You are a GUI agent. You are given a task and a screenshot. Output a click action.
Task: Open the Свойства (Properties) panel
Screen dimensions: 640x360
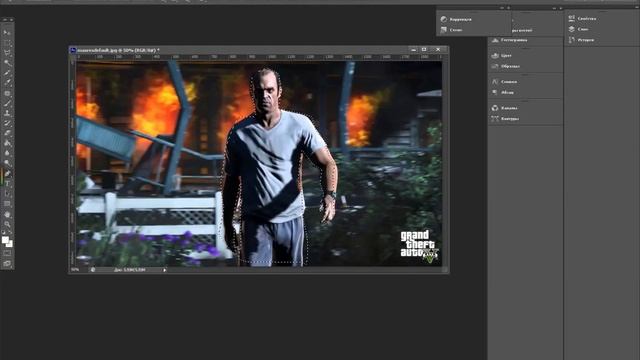pos(582,18)
